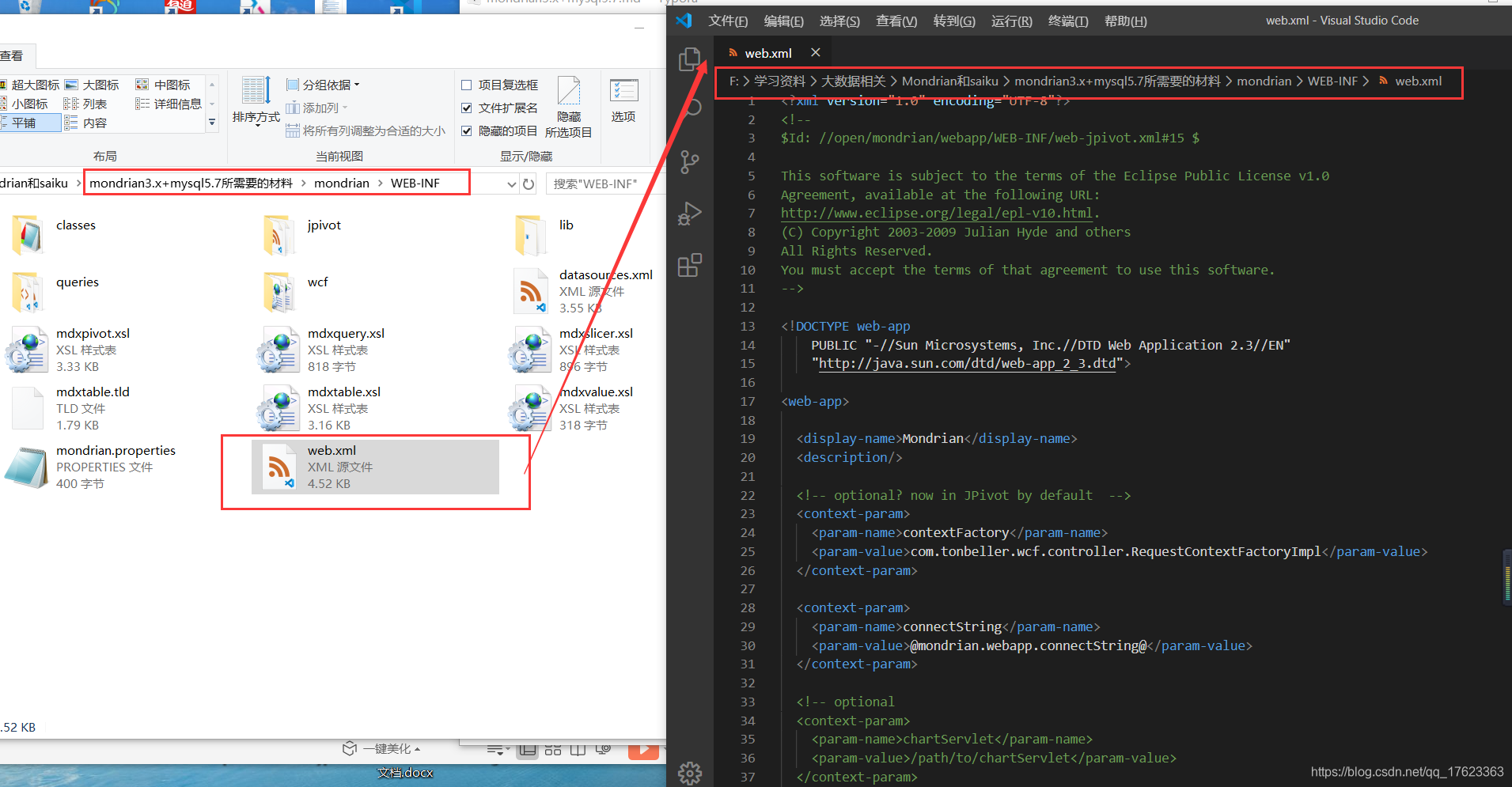Select the mdxtable.tld file

70,408
